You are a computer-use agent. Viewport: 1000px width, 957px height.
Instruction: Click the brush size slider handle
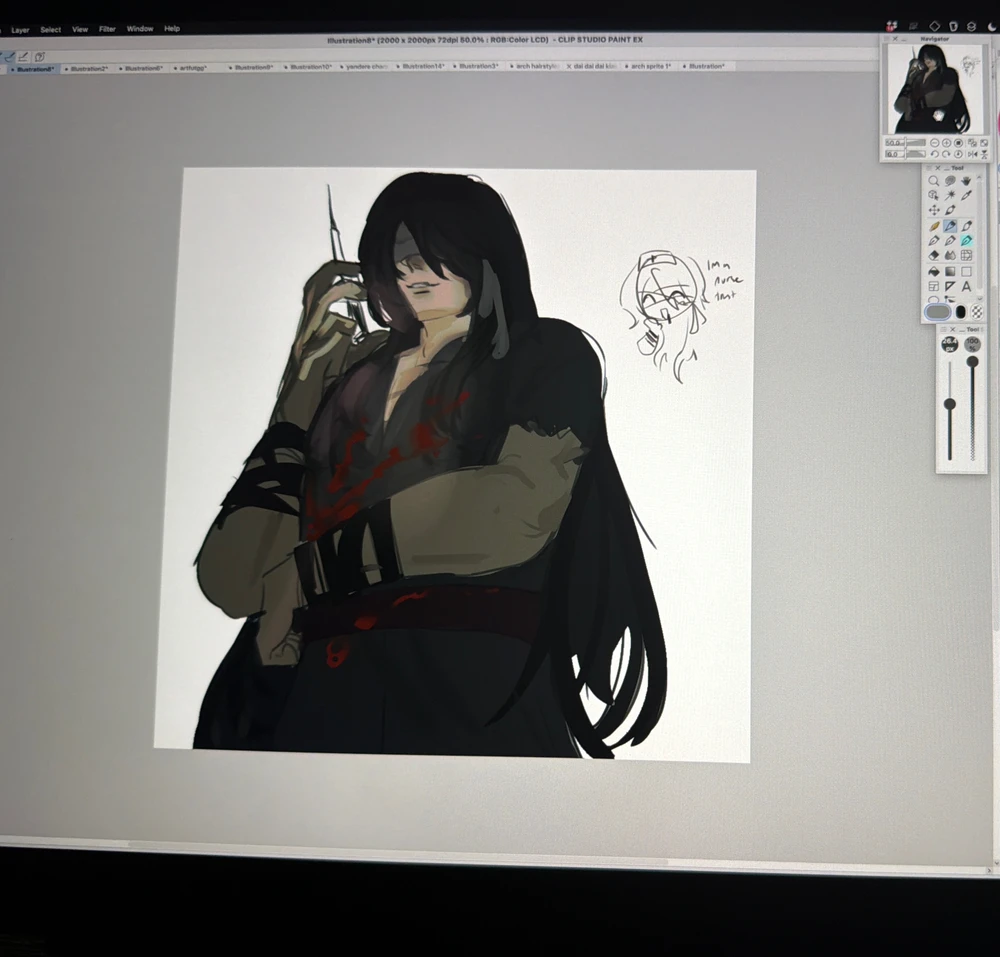click(950, 404)
